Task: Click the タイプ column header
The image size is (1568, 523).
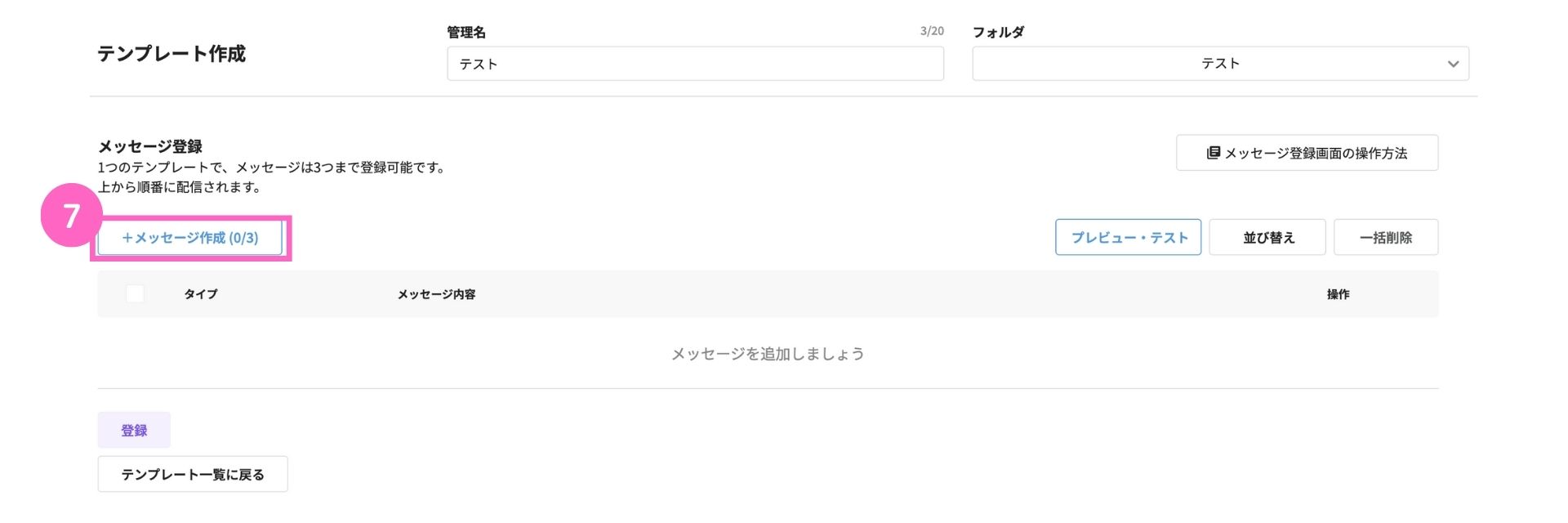Action: coord(201,294)
